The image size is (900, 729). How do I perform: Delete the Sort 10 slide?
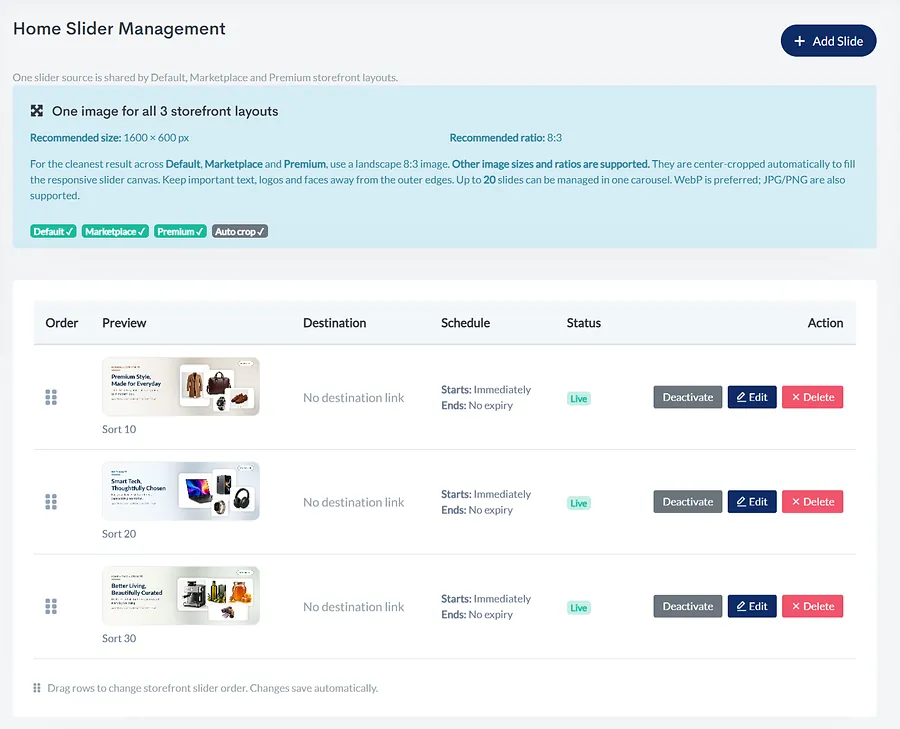(x=812, y=397)
